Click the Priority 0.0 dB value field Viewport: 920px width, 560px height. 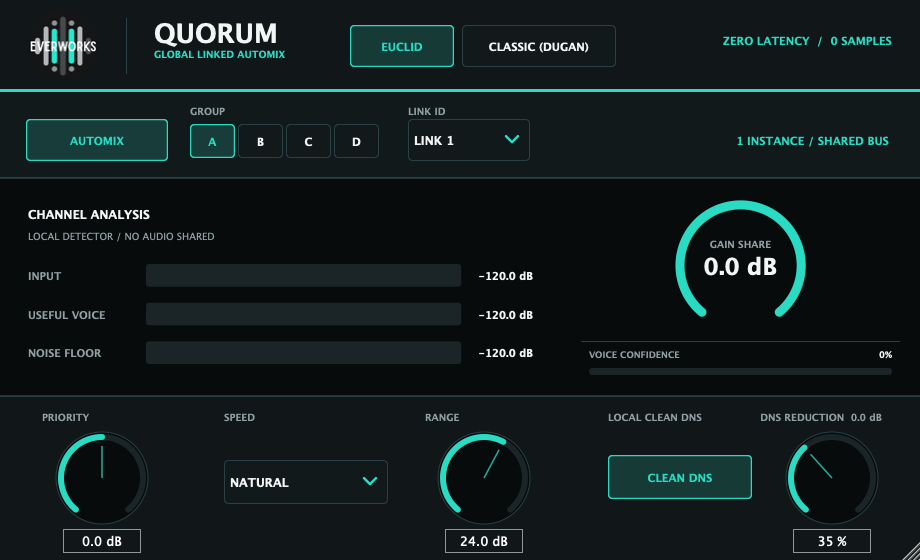coord(102,541)
